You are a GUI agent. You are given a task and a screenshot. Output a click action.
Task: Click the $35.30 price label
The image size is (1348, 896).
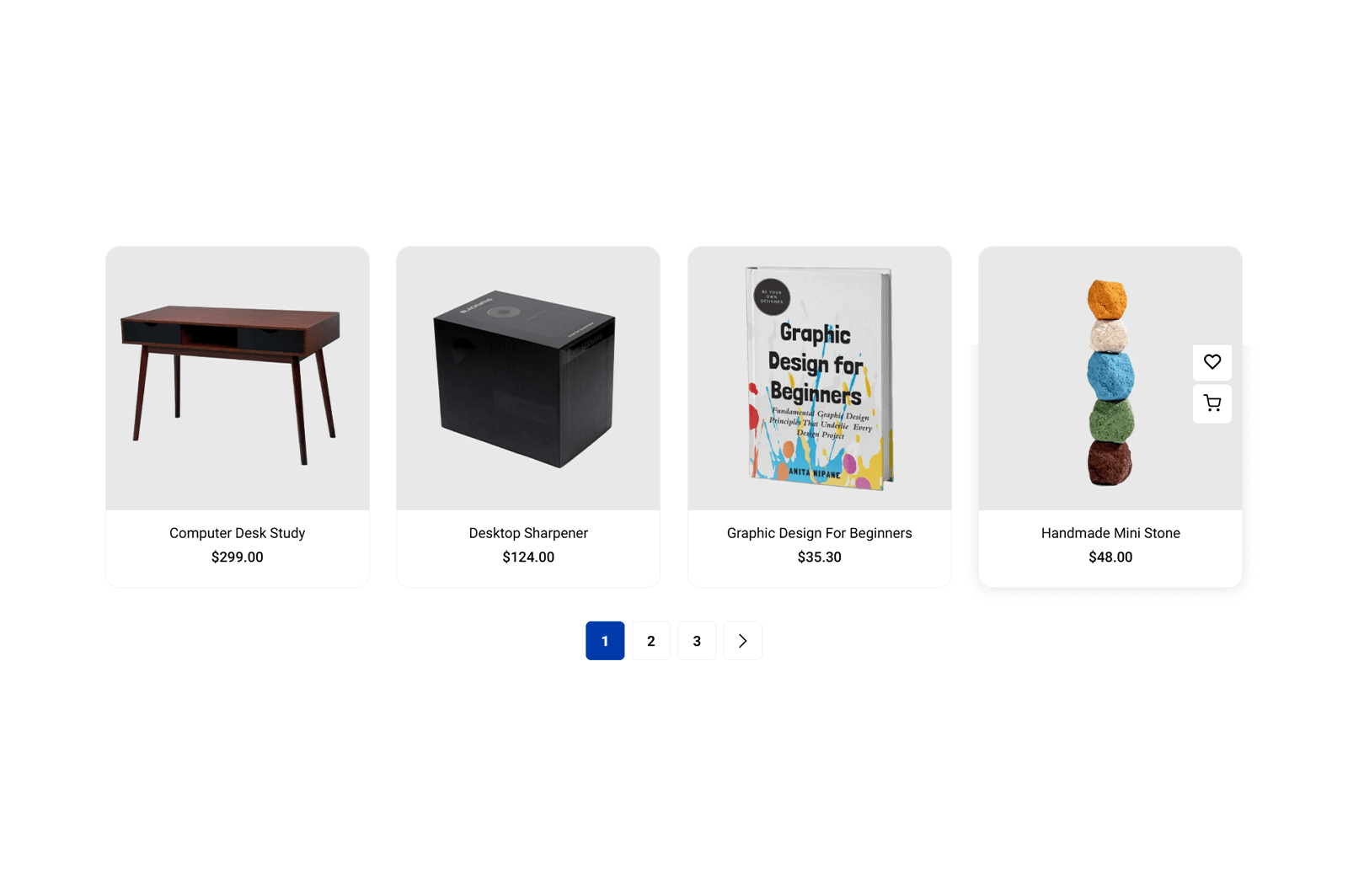[x=820, y=557]
